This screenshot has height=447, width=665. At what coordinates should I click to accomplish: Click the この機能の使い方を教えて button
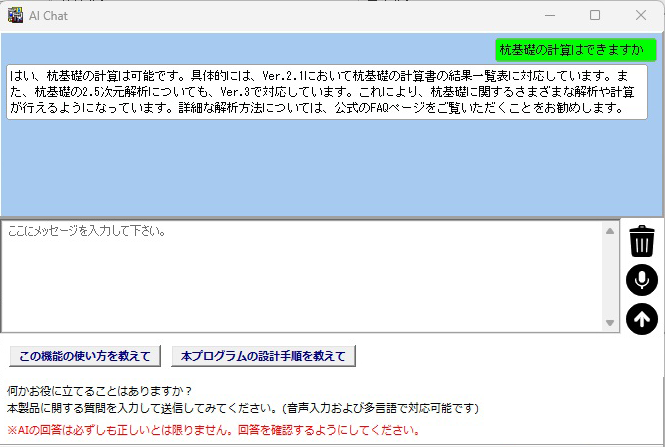coord(85,356)
